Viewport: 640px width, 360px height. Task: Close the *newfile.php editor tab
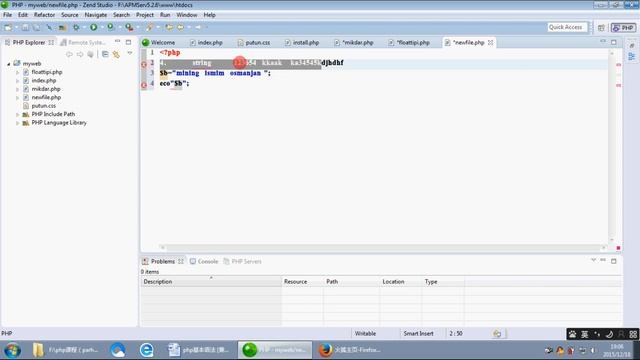(x=490, y=42)
